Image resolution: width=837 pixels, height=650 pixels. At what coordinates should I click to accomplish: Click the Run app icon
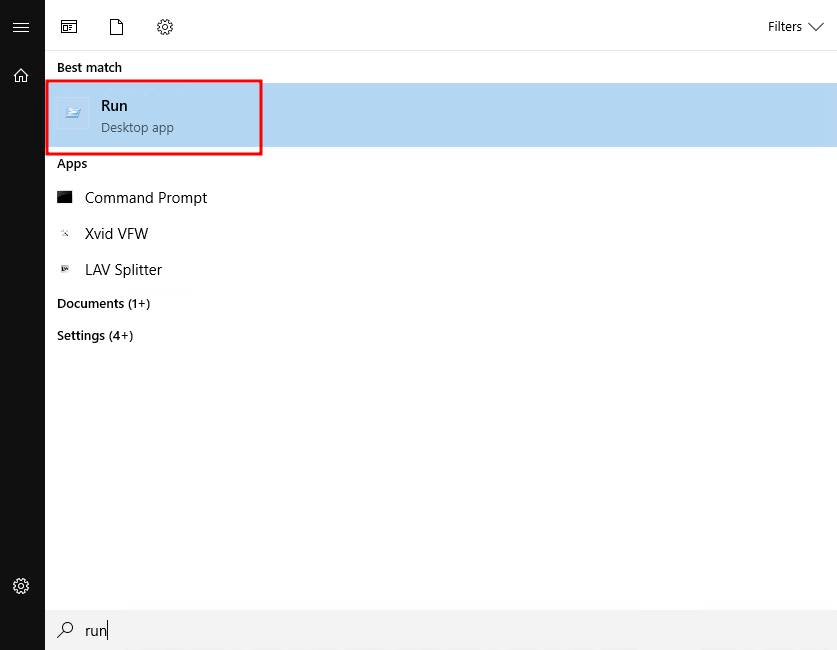(73, 113)
